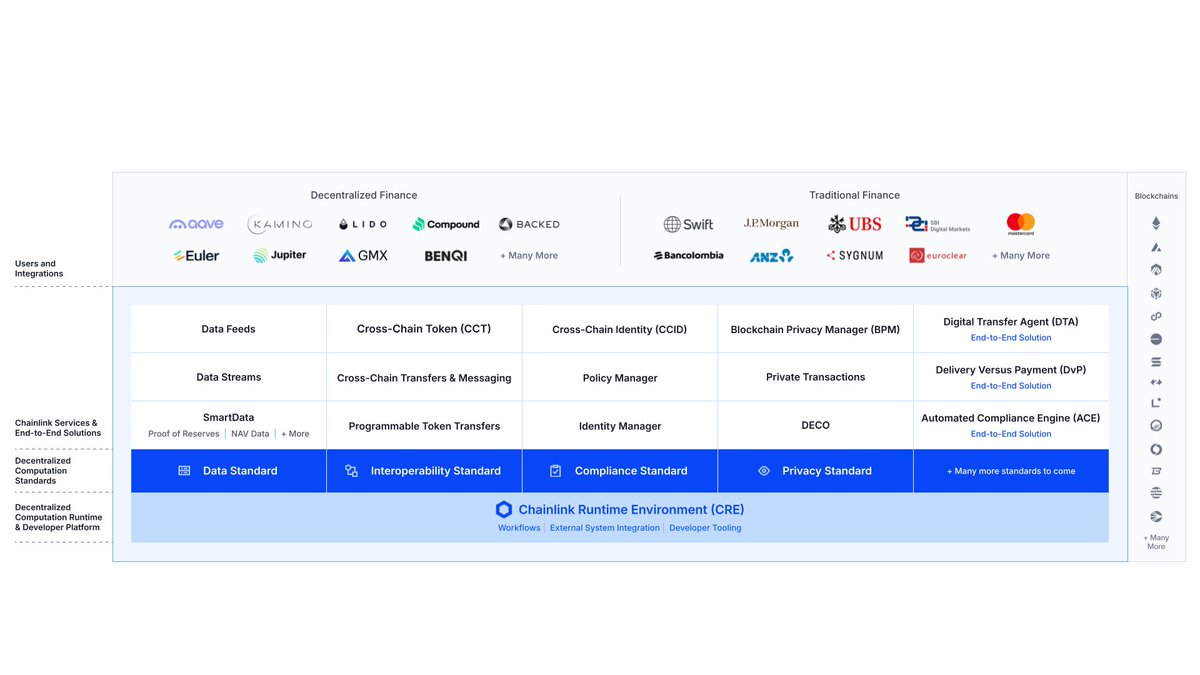Click Automated Compliance Engine (ACE) title
Screen dimensions: 1200x675
pyautogui.click(x=1011, y=418)
